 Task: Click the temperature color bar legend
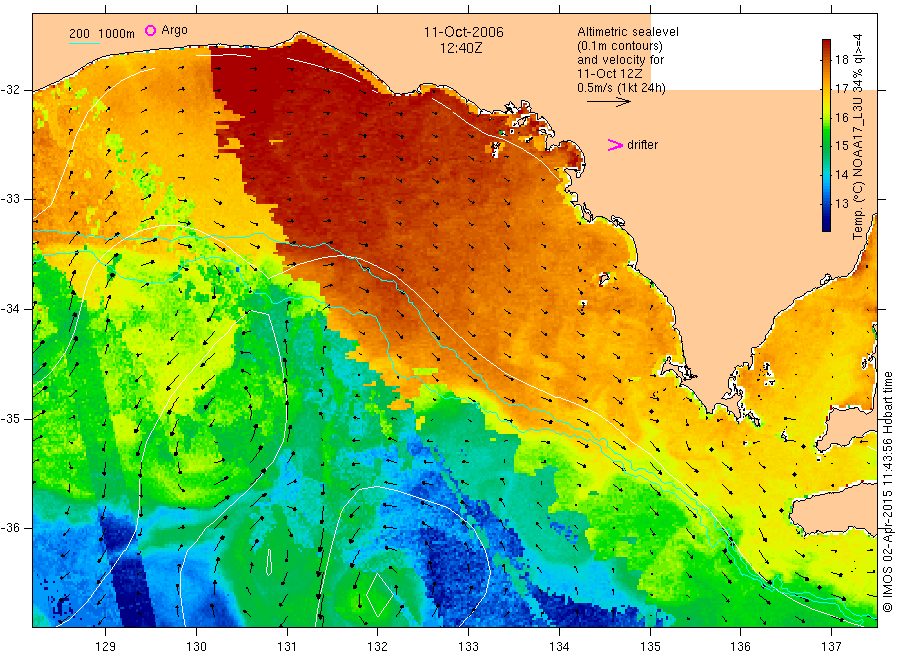826,135
